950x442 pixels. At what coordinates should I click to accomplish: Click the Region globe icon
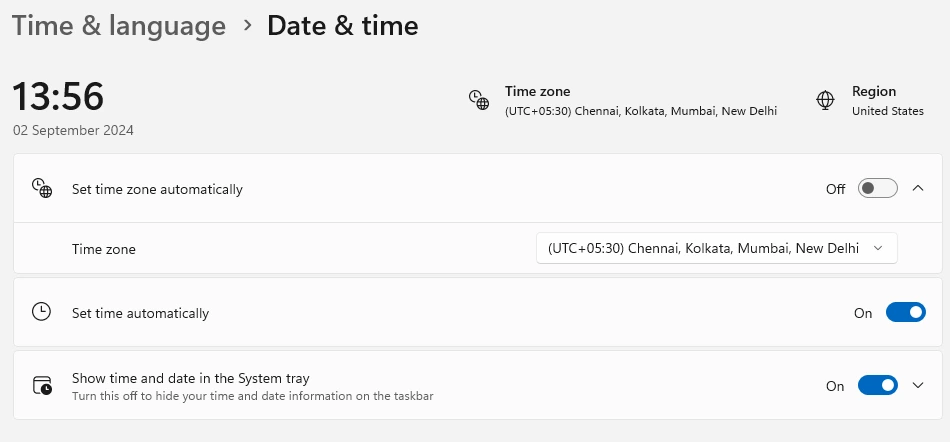pyautogui.click(x=826, y=100)
